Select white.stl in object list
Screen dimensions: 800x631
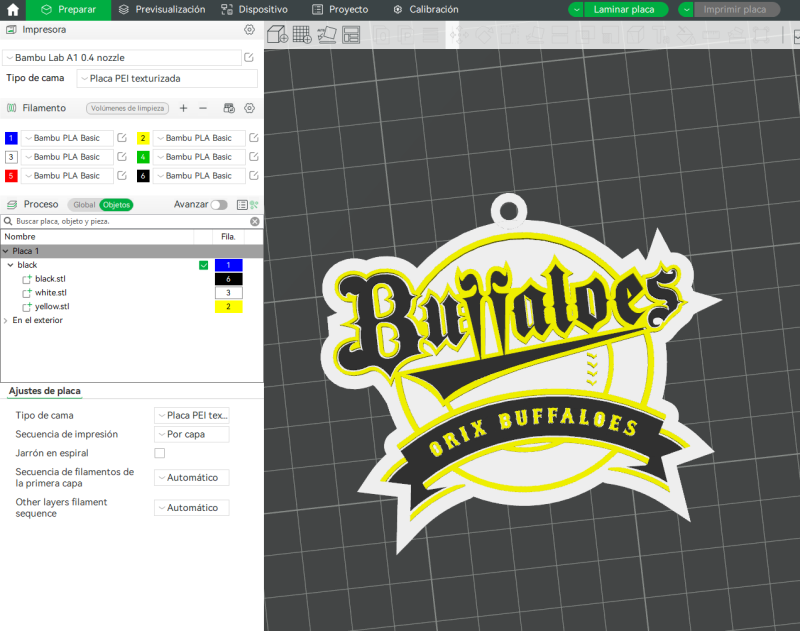click(x=51, y=293)
